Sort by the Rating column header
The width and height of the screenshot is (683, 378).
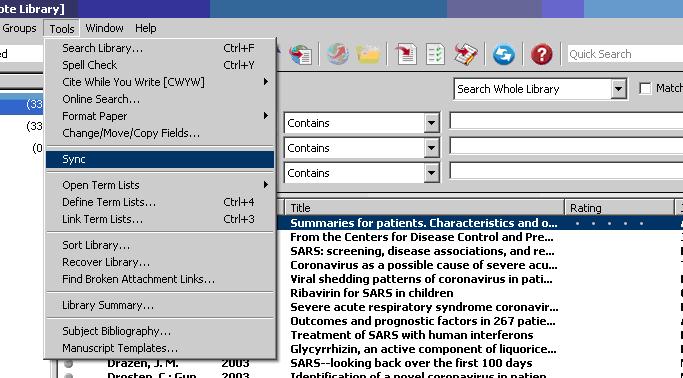tap(619, 208)
